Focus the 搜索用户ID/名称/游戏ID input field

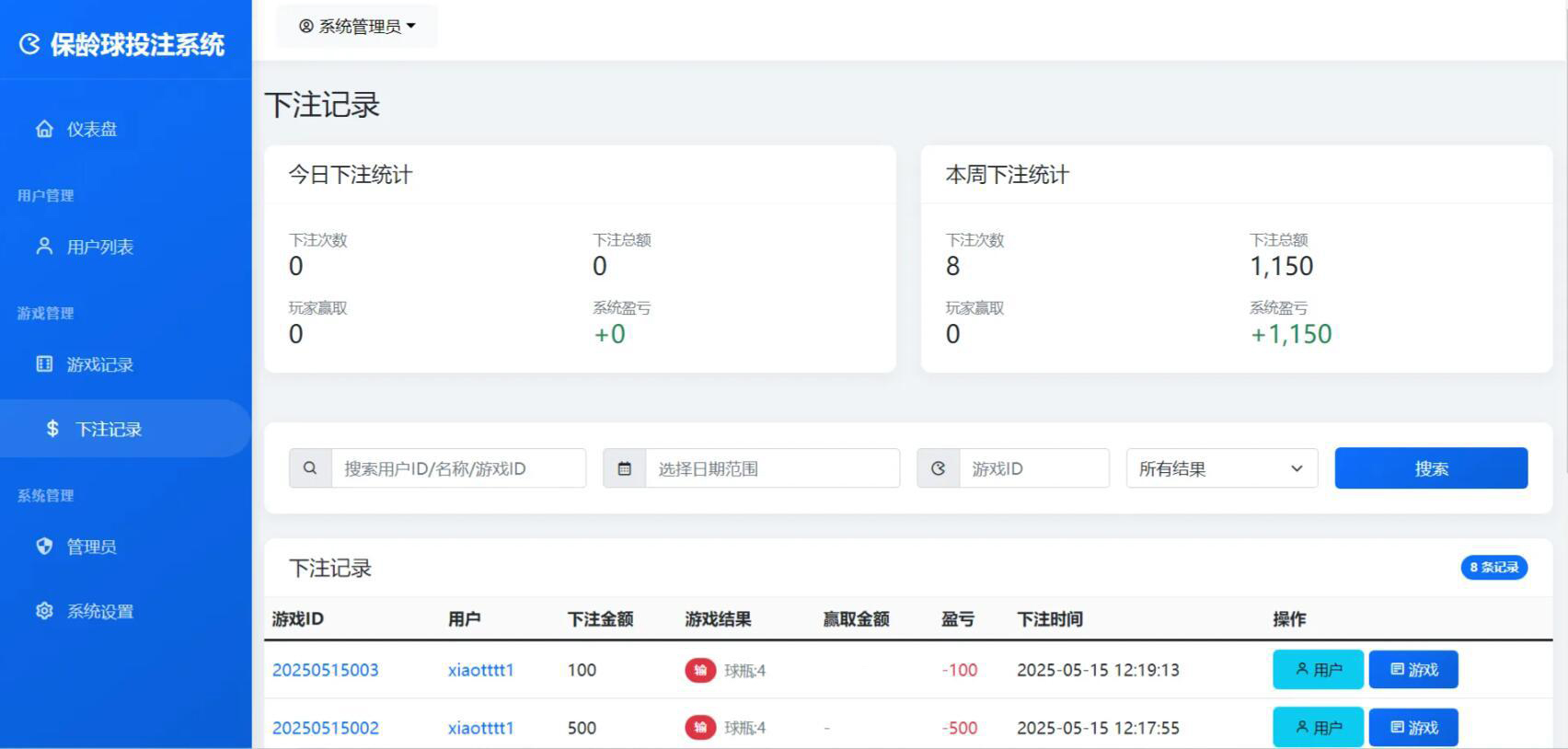click(x=458, y=468)
